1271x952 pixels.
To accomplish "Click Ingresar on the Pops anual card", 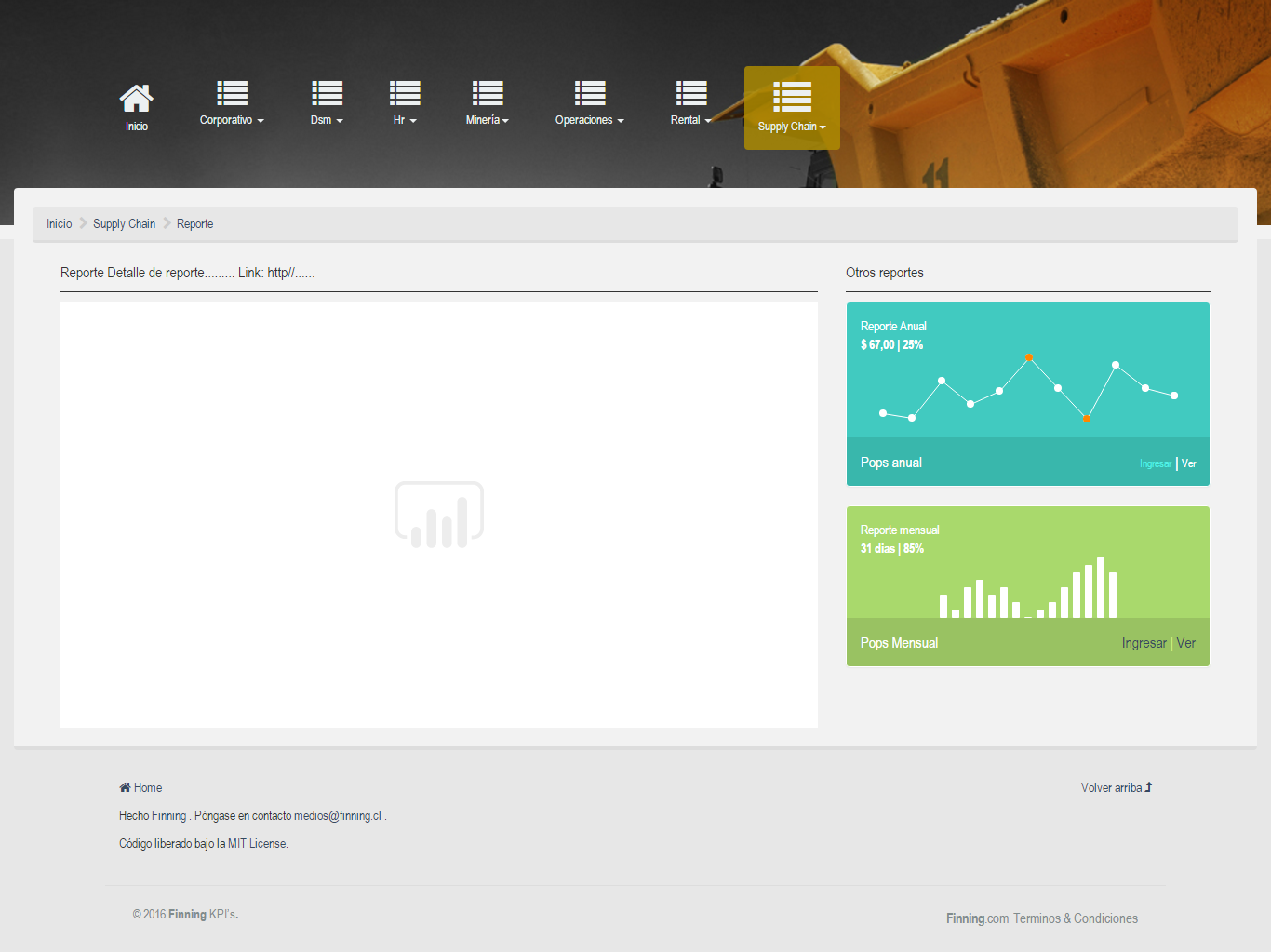I will click(x=1155, y=463).
